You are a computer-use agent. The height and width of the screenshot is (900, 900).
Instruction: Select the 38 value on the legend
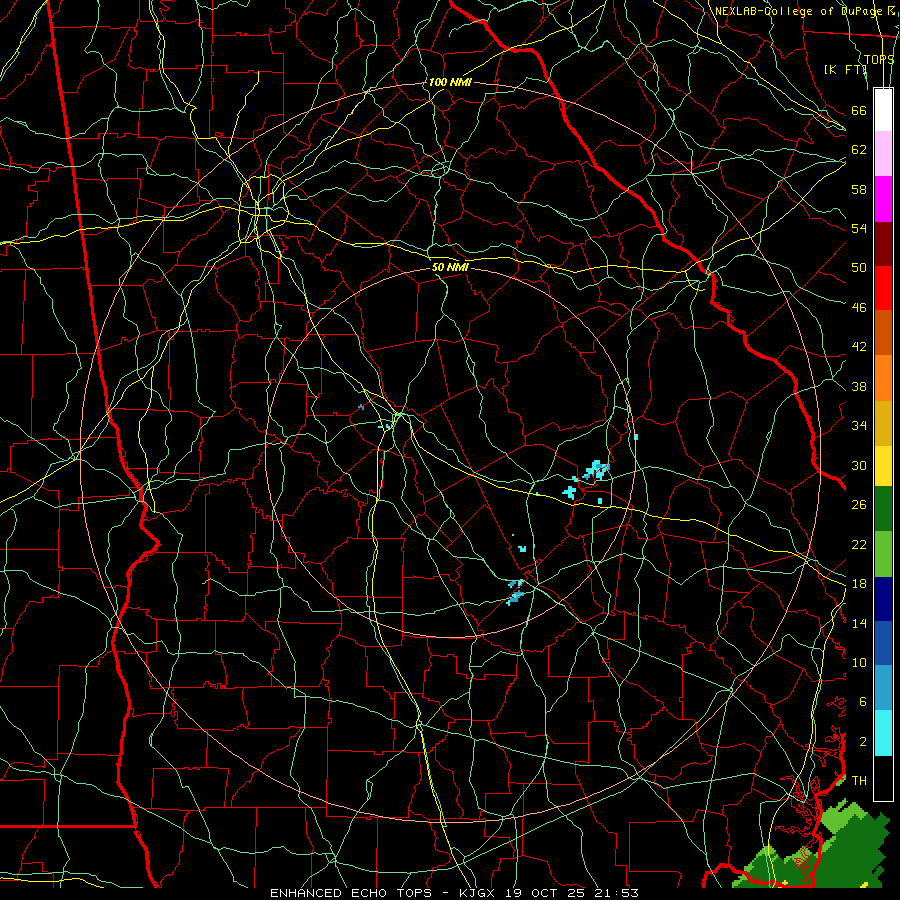pyautogui.click(x=859, y=386)
